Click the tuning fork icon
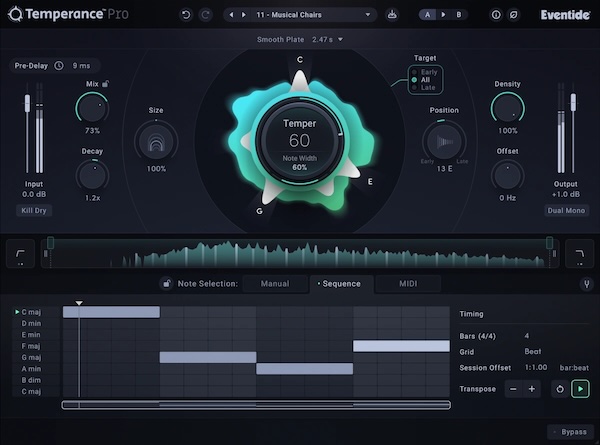This screenshot has height=445, width=600. tap(586, 284)
